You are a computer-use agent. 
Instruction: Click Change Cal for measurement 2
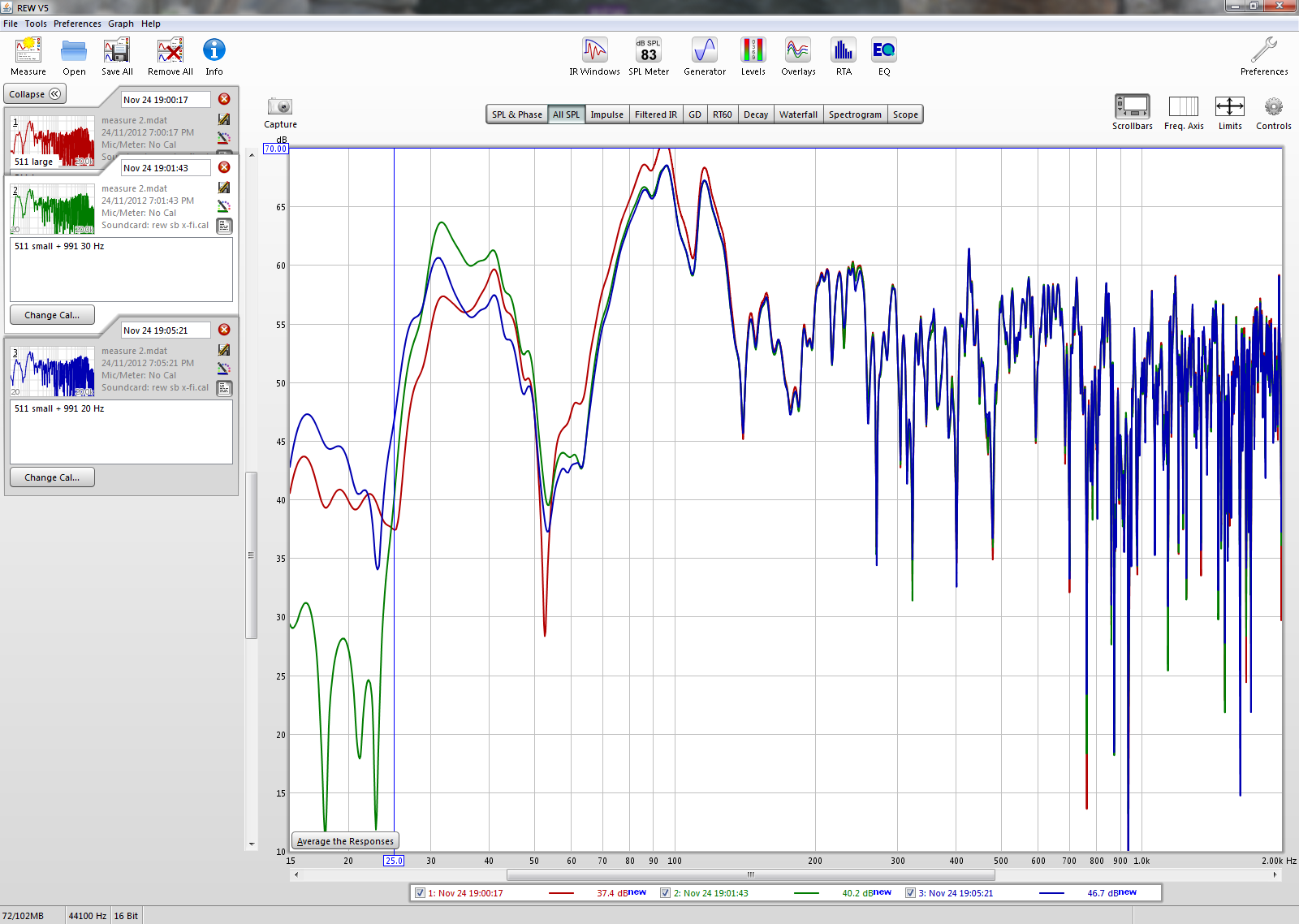tap(52, 315)
